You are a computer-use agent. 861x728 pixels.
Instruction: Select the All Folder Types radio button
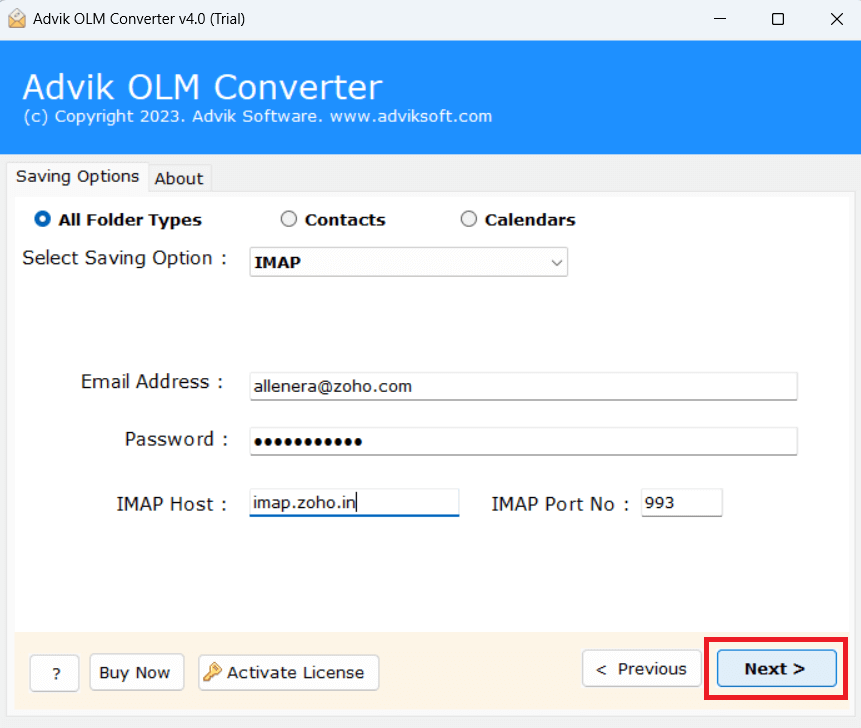pyautogui.click(x=42, y=219)
